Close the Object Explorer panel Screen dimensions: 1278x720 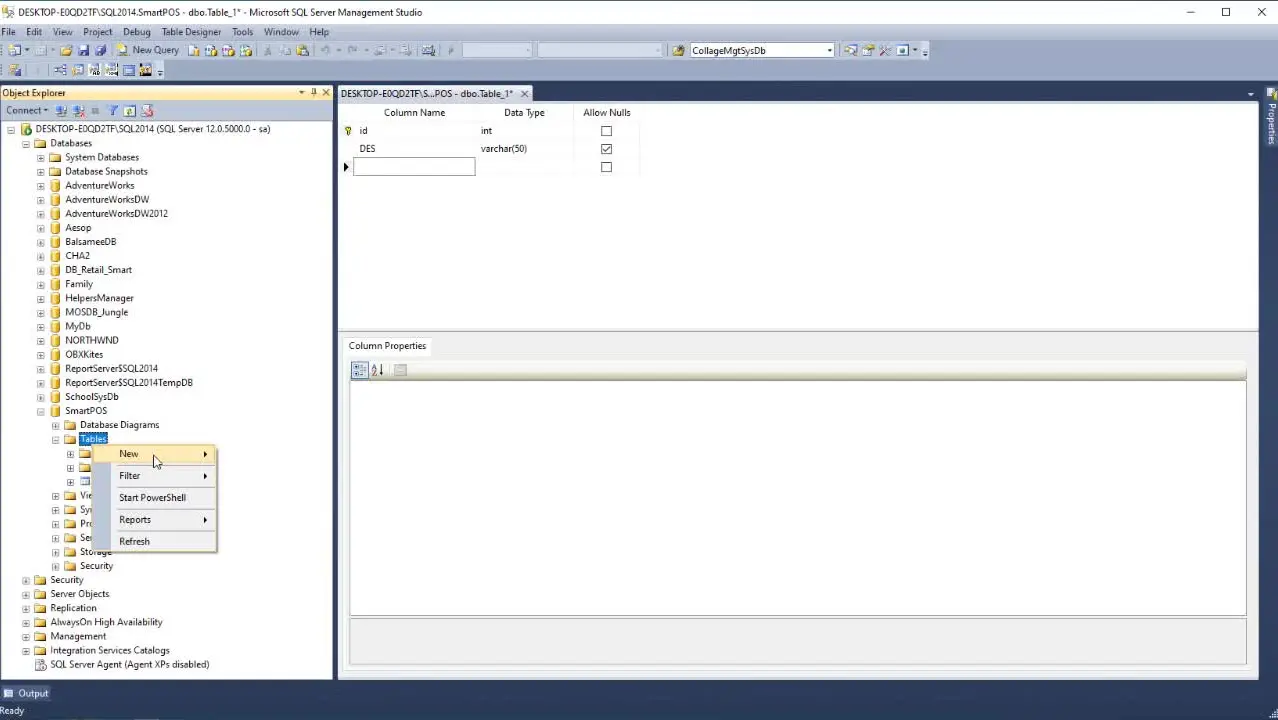coord(325,93)
